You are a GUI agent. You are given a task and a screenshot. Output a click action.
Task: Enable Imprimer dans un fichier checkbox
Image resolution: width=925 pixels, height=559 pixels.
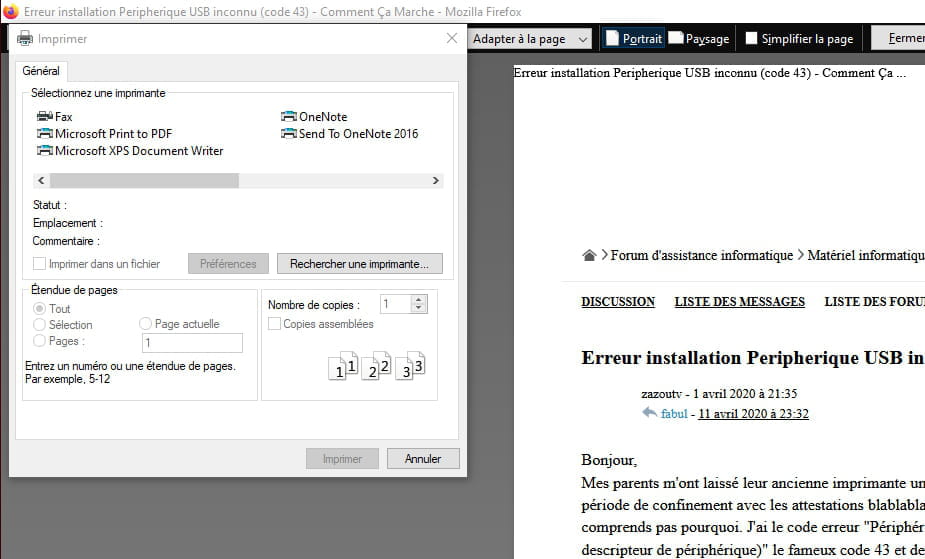[x=40, y=264]
